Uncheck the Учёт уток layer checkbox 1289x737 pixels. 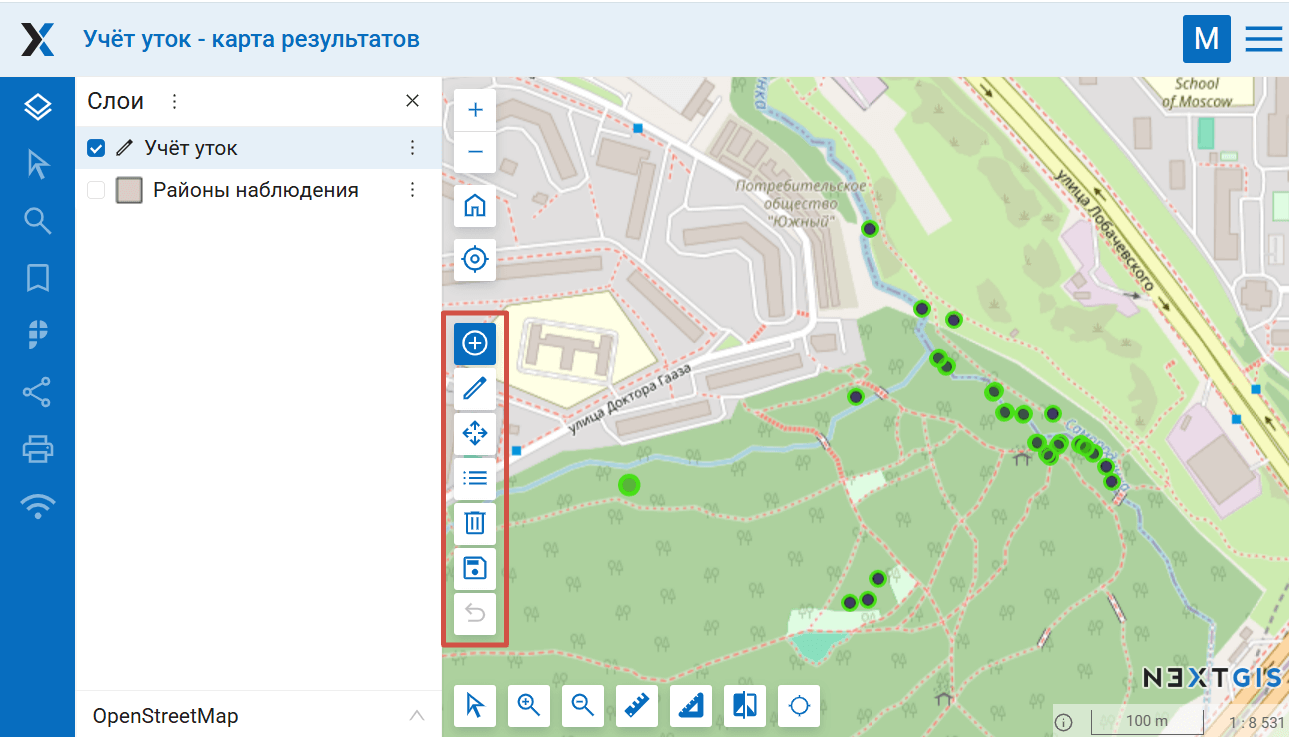coord(96,148)
